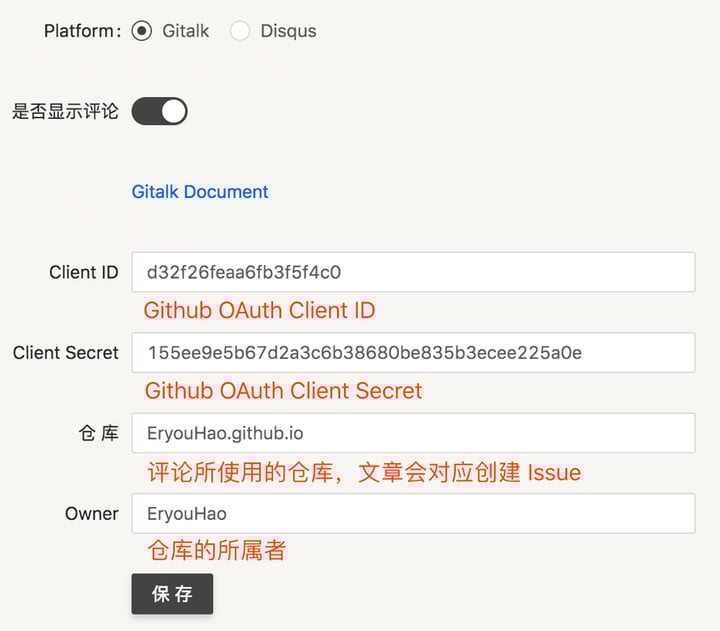Click the 是否显示评论 label
720x631 pixels.
pyautogui.click(x=65, y=111)
